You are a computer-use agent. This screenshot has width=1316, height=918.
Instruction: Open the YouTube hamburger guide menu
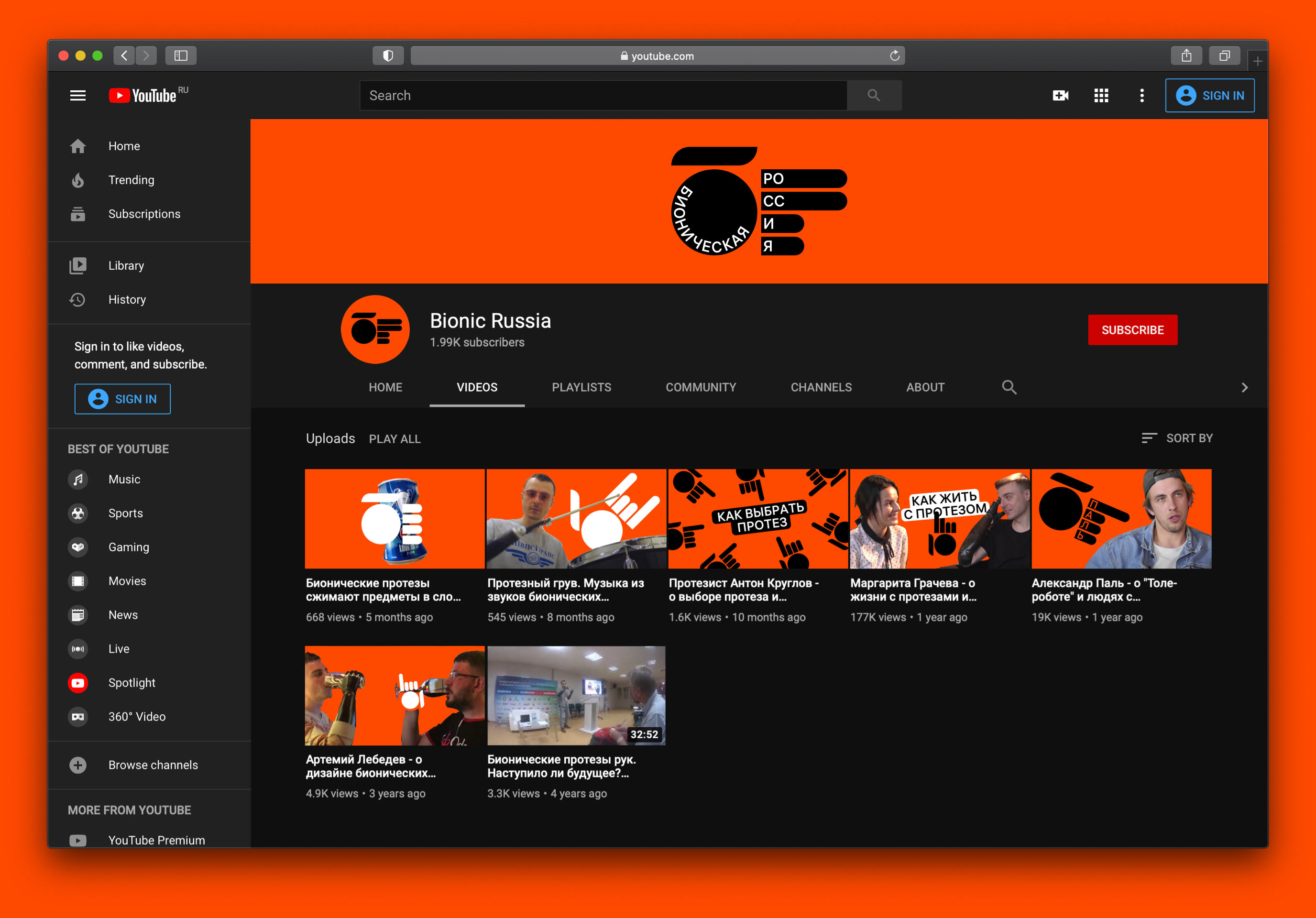pyautogui.click(x=78, y=96)
